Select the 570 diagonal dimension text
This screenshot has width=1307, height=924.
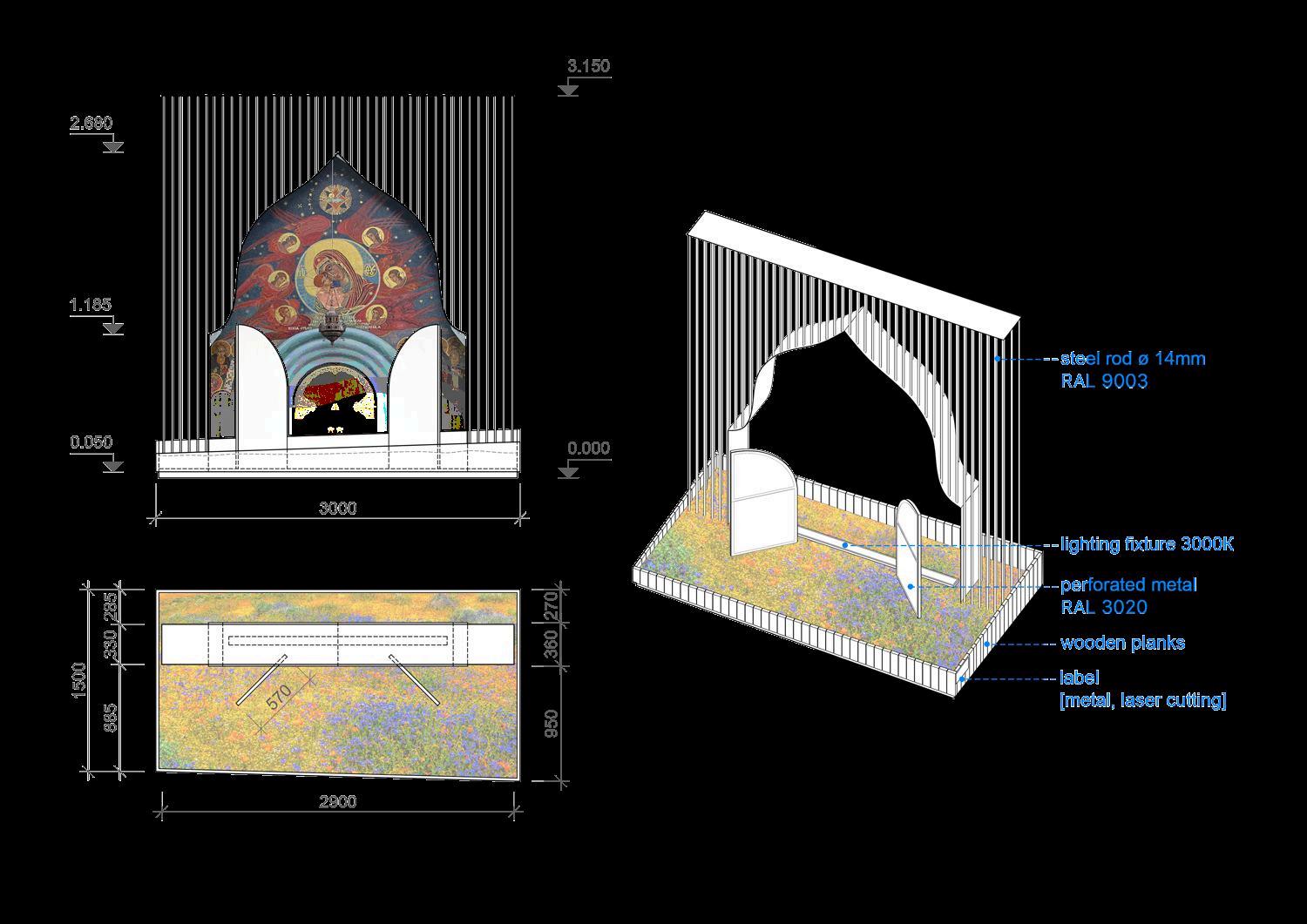point(277,699)
